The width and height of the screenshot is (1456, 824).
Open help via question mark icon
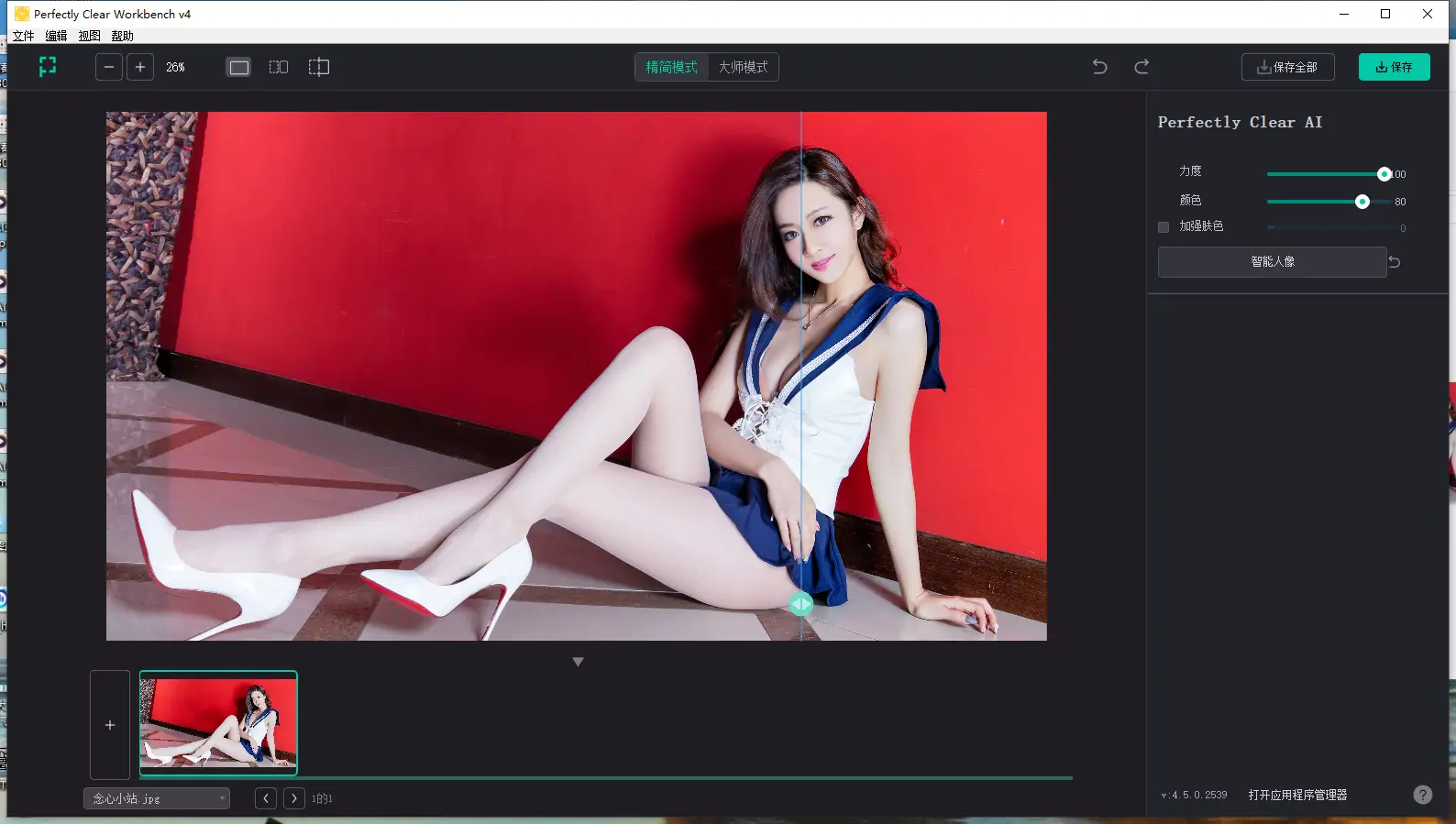[1423, 795]
